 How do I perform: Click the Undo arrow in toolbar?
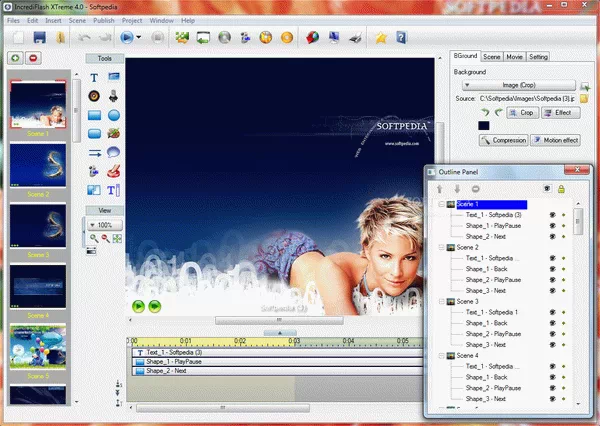point(84,38)
